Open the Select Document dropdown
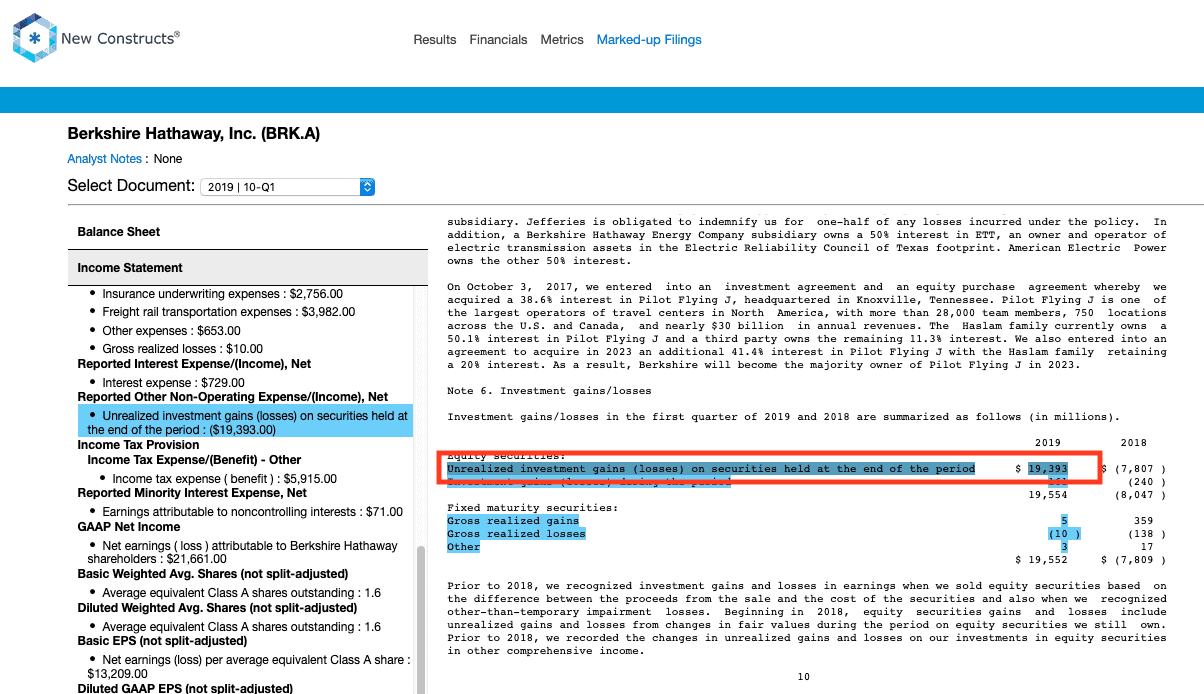The width and height of the screenshot is (1204, 694). coord(287,187)
